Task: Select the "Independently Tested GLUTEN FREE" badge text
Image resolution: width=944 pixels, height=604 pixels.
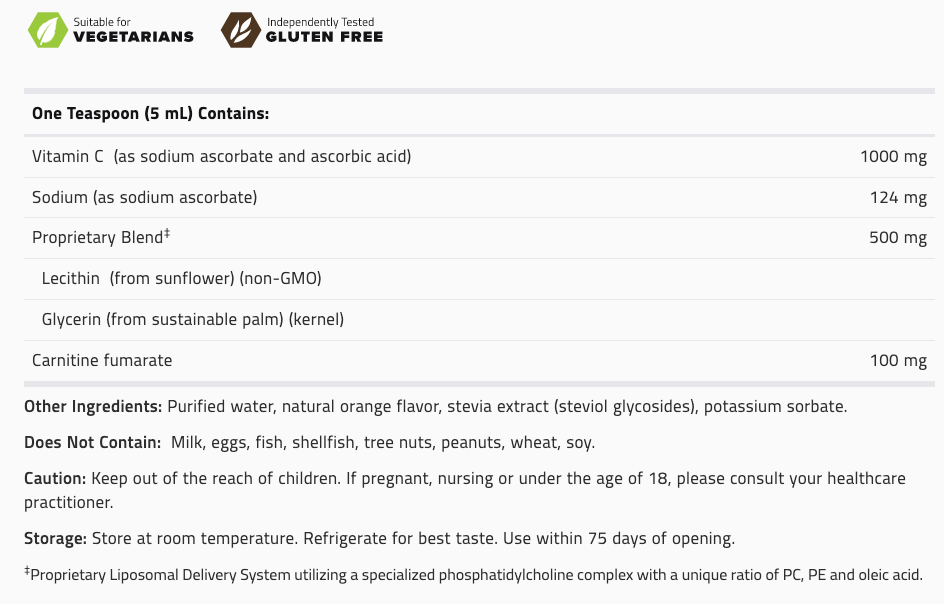Action: [324, 30]
